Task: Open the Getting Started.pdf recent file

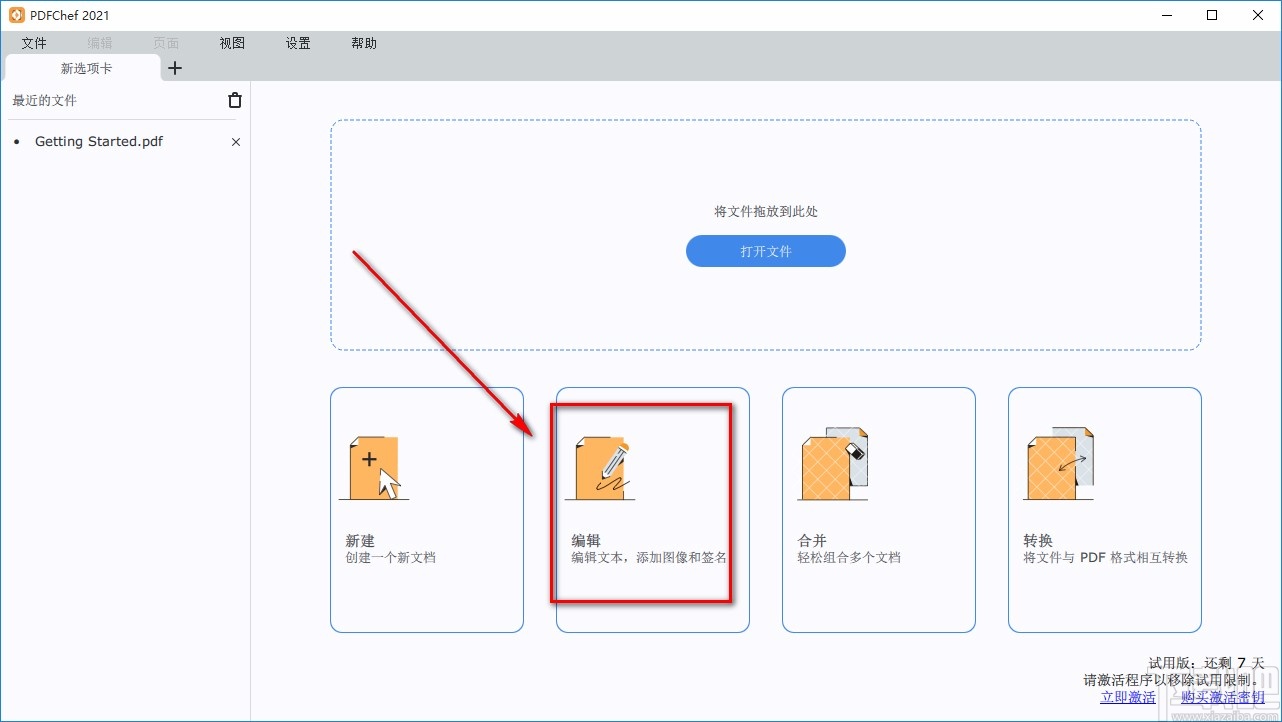Action: pyautogui.click(x=98, y=141)
